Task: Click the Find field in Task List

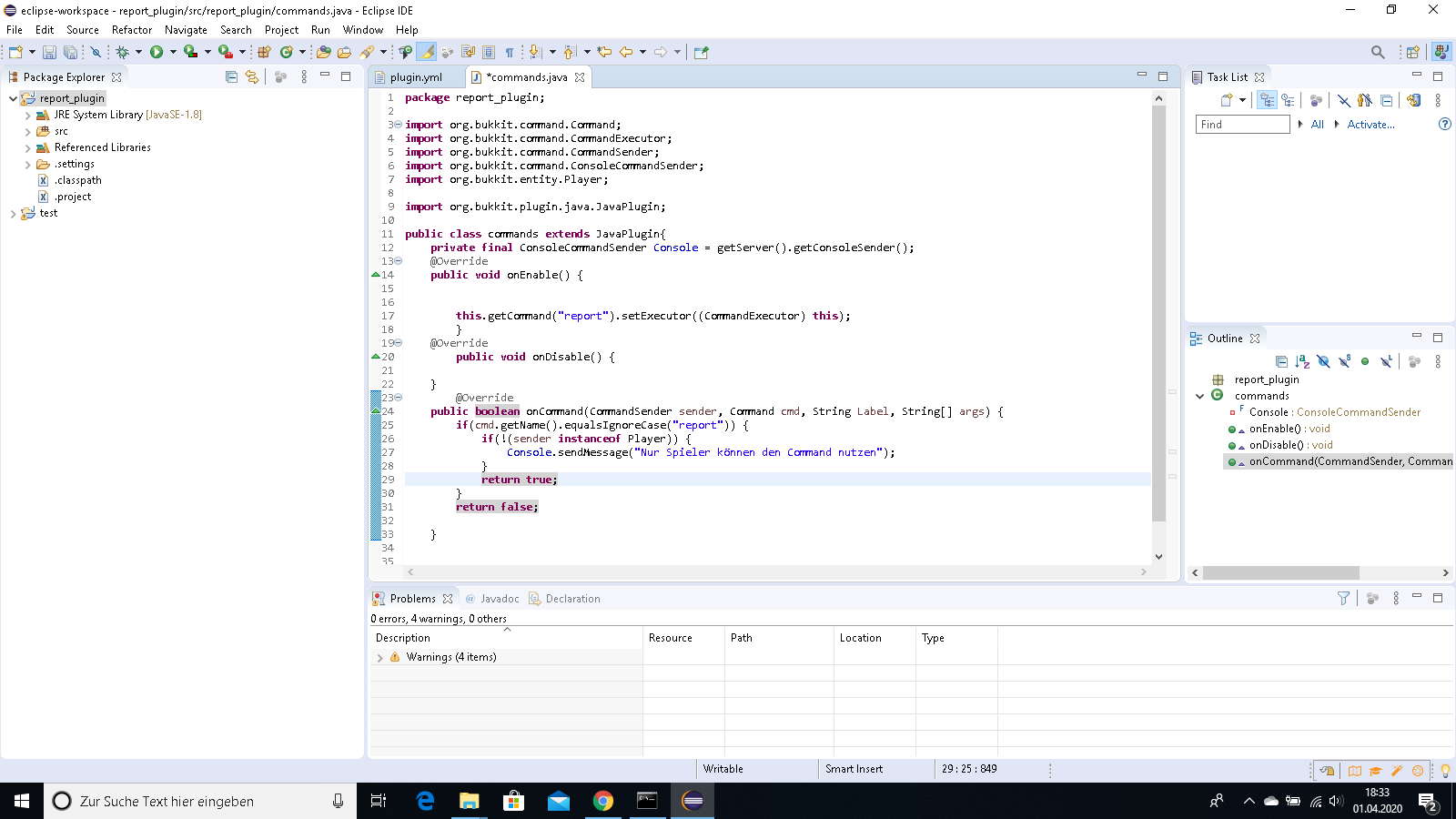Action: [1242, 124]
